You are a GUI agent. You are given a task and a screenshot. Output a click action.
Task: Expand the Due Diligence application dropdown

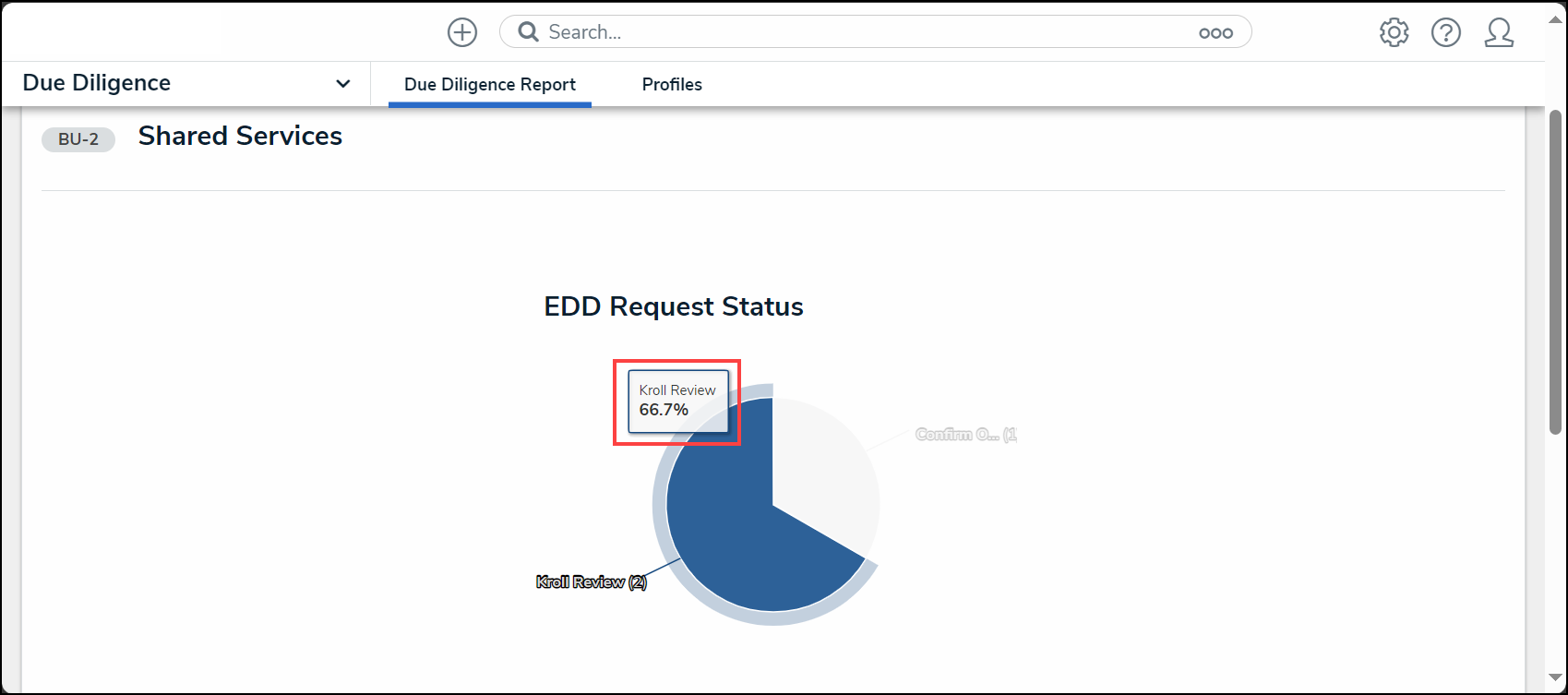click(x=186, y=83)
